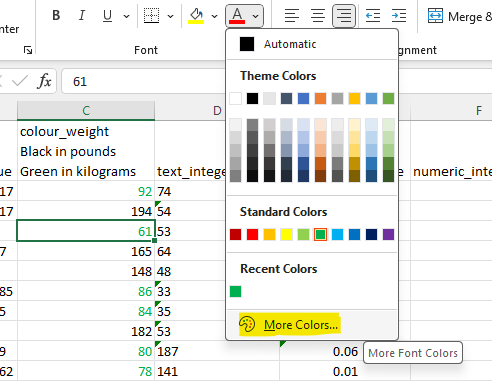Choose standard Dark Blue color
This screenshot has width=492, height=381.
point(371,235)
